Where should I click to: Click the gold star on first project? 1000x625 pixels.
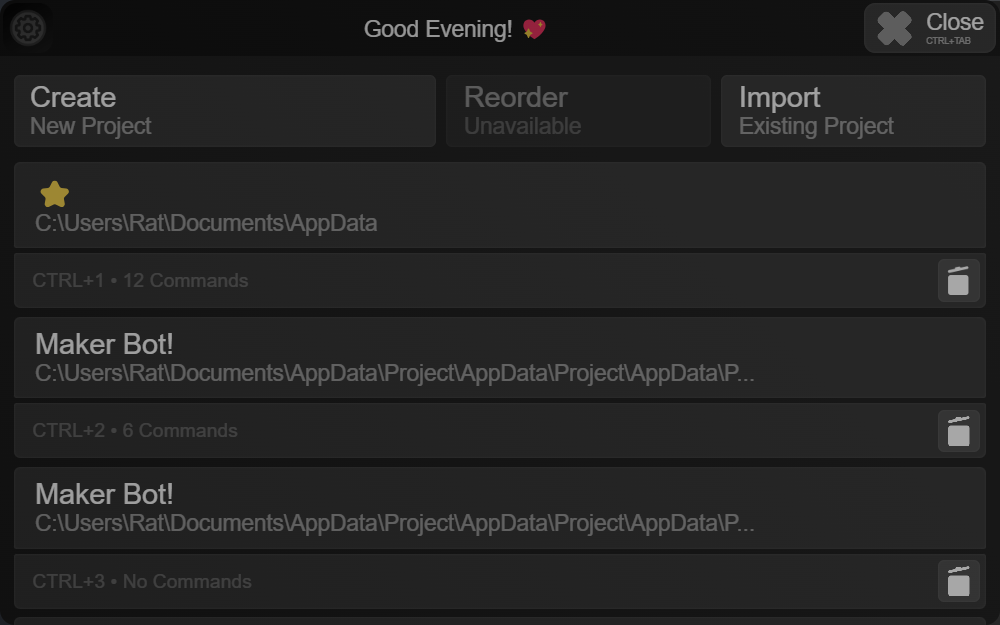pyautogui.click(x=54, y=194)
